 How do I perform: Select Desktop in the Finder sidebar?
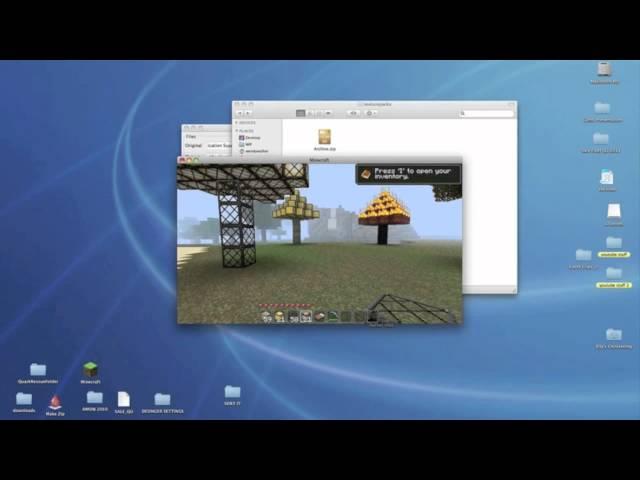249,138
